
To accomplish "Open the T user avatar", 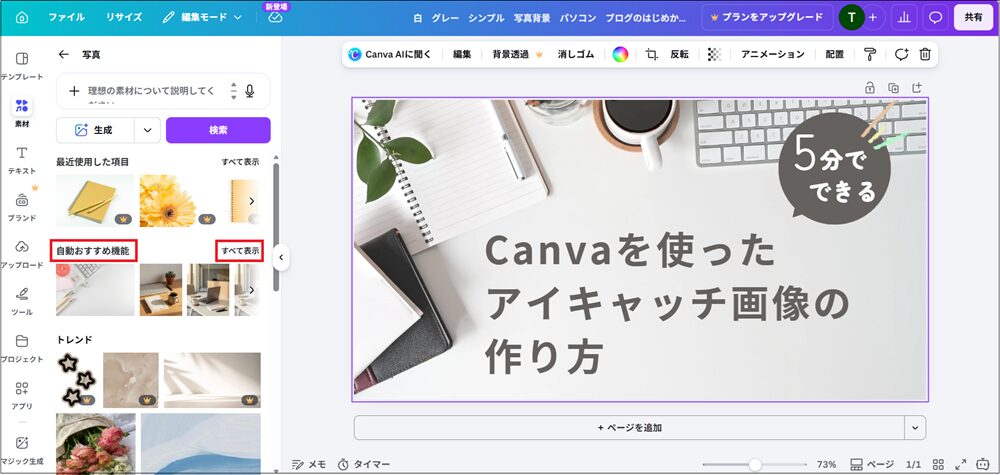I will click(x=851, y=17).
